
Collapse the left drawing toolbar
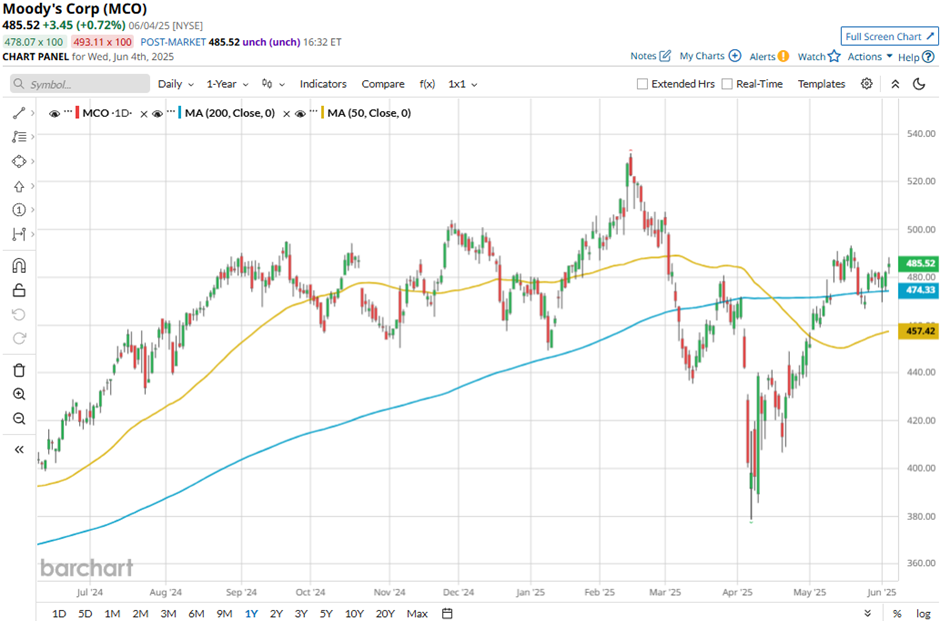click(19, 450)
